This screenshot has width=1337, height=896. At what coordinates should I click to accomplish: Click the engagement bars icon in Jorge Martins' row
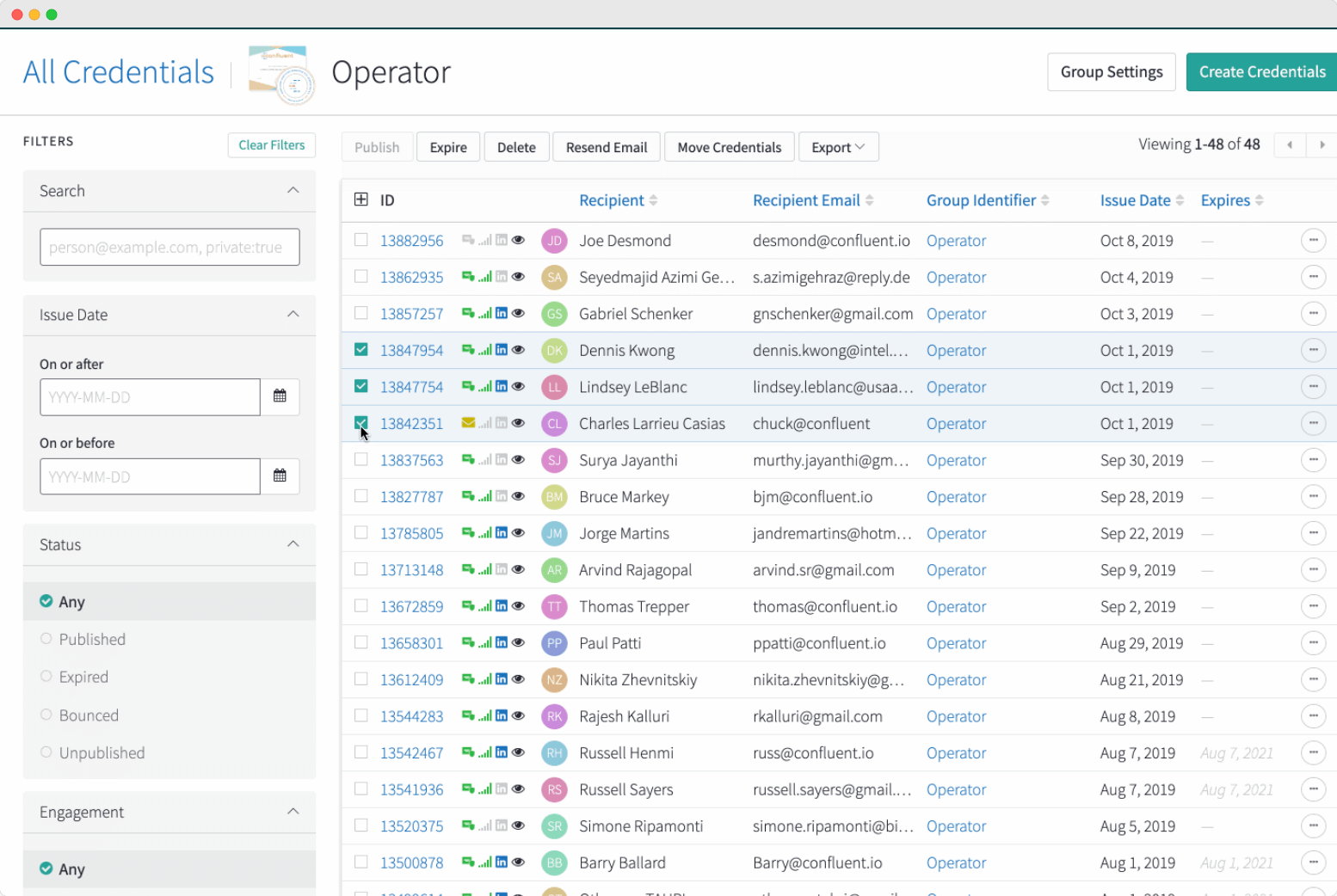click(485, 533)
